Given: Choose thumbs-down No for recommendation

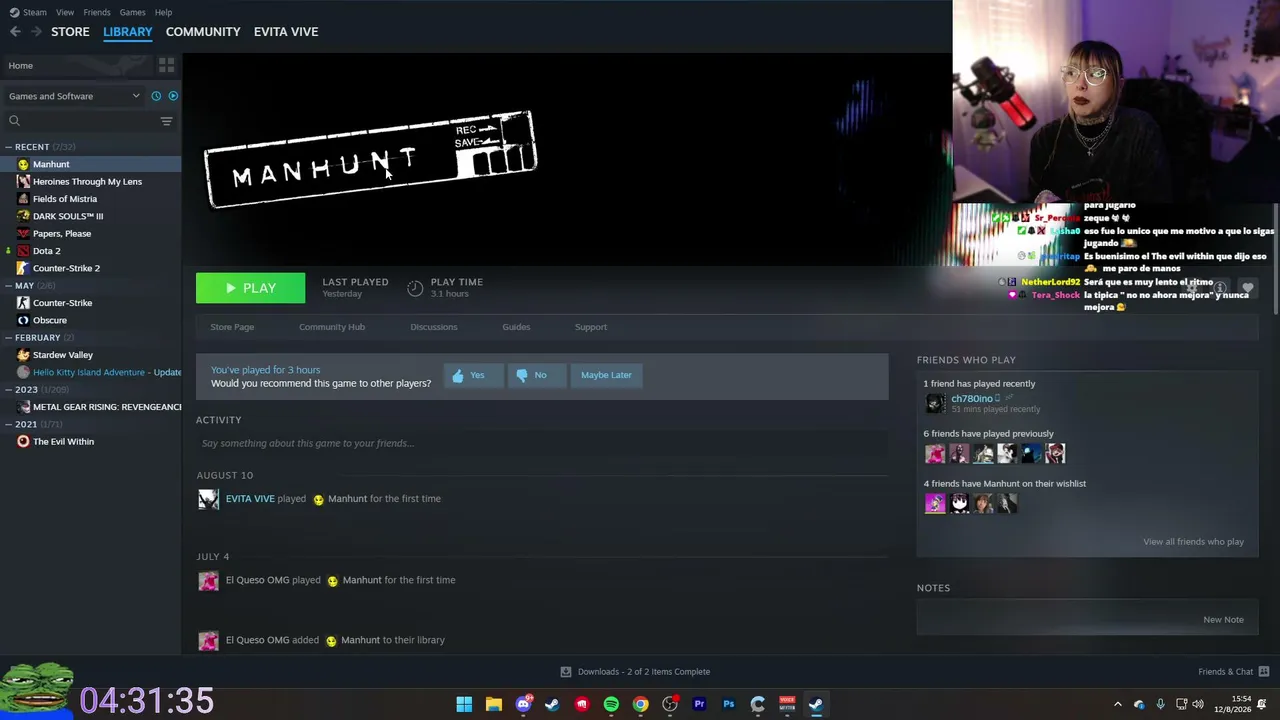Looking at the screenshot, I should coord(536,375).
